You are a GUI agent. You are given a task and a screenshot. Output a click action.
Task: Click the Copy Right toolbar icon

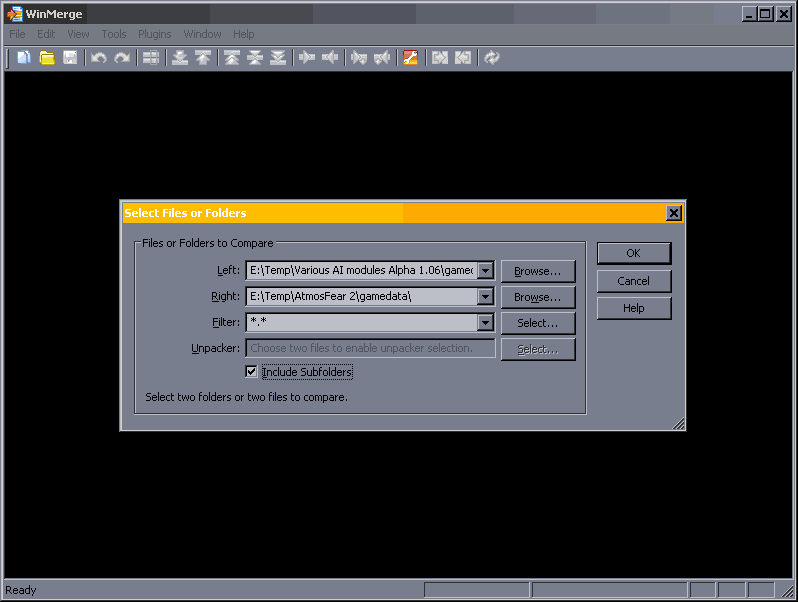click(x=307, y=58)
